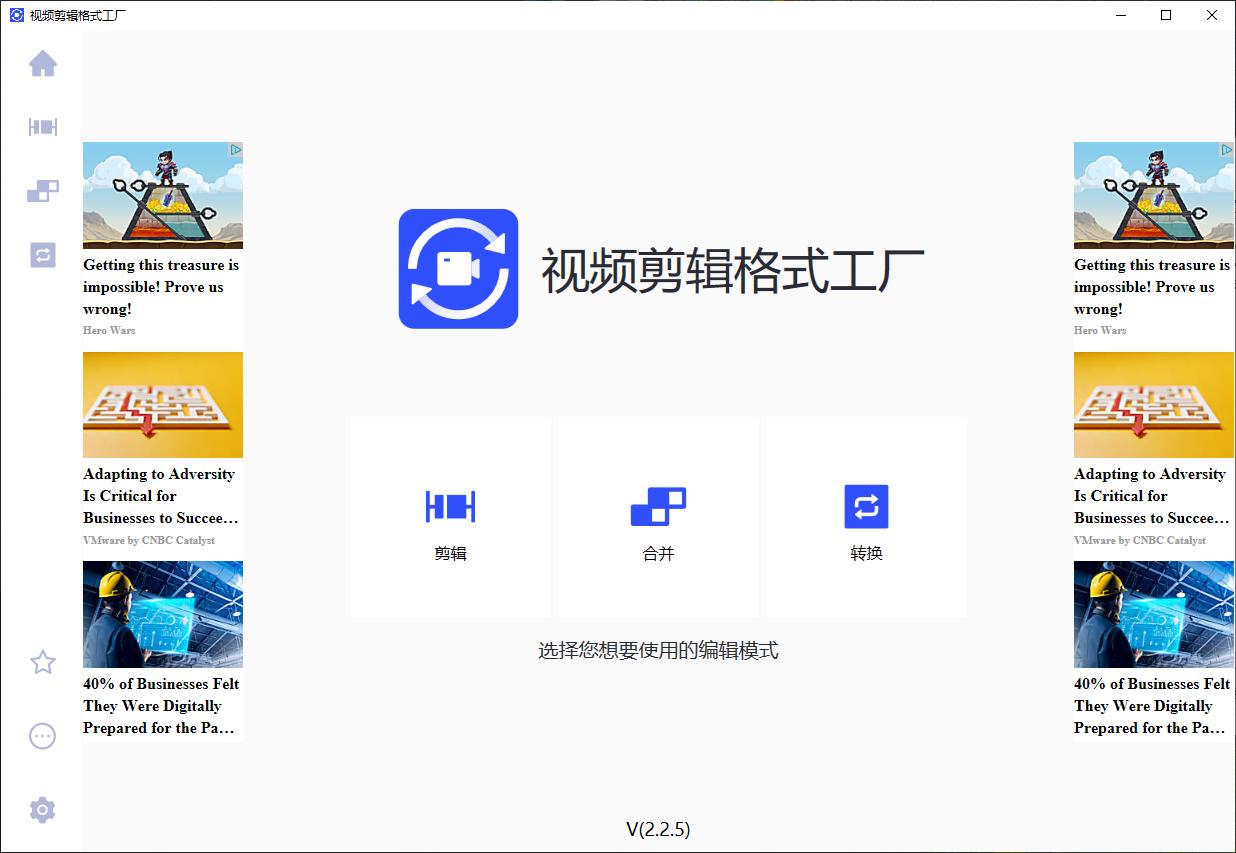Click left 'Adapting to Adversity' ad headline
The width and height of the screenshot is (1236, 853).
pyautogui.click(x=160, y=496)
